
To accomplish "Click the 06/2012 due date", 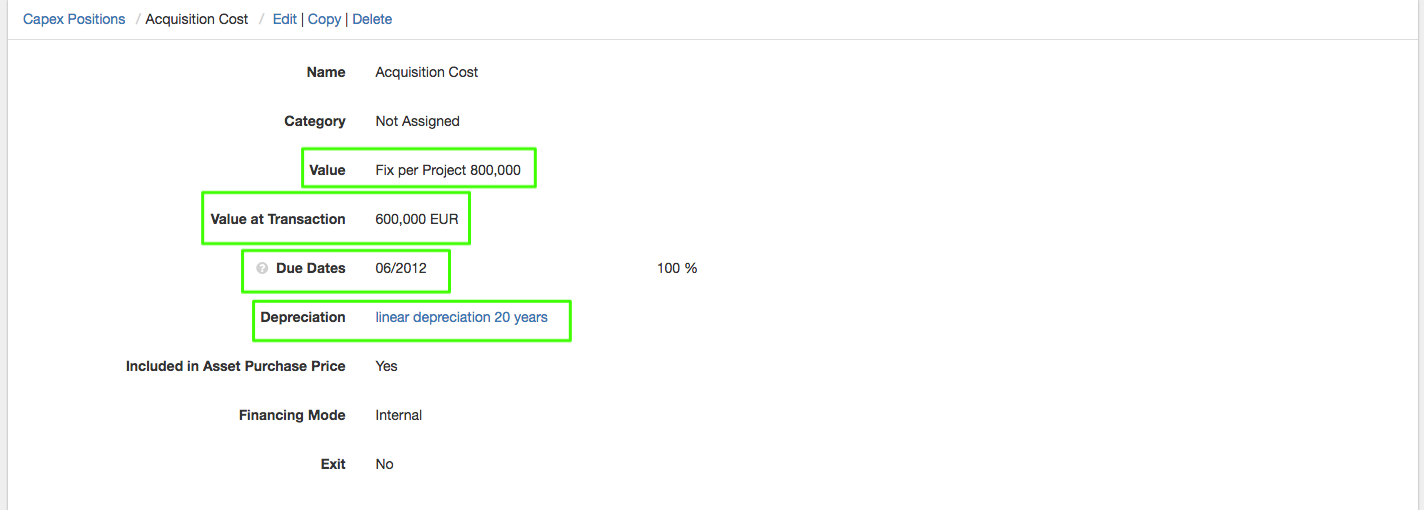I will pyautogui.click(x=401, y=268).
